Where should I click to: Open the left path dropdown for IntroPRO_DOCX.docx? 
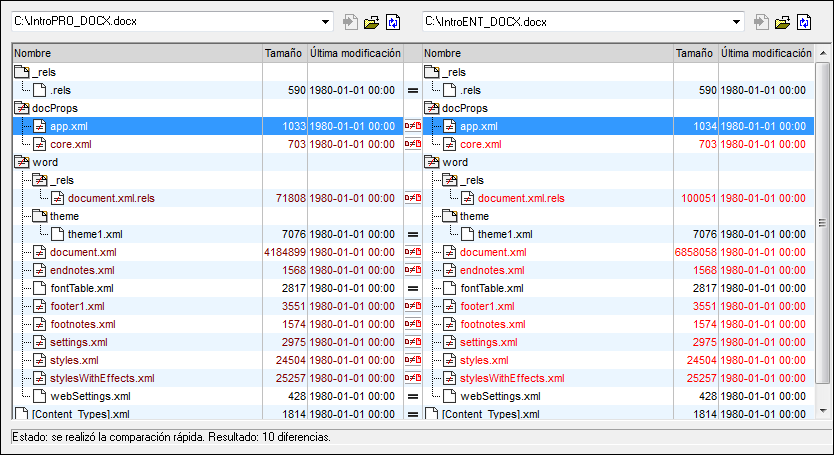point(326,22)
